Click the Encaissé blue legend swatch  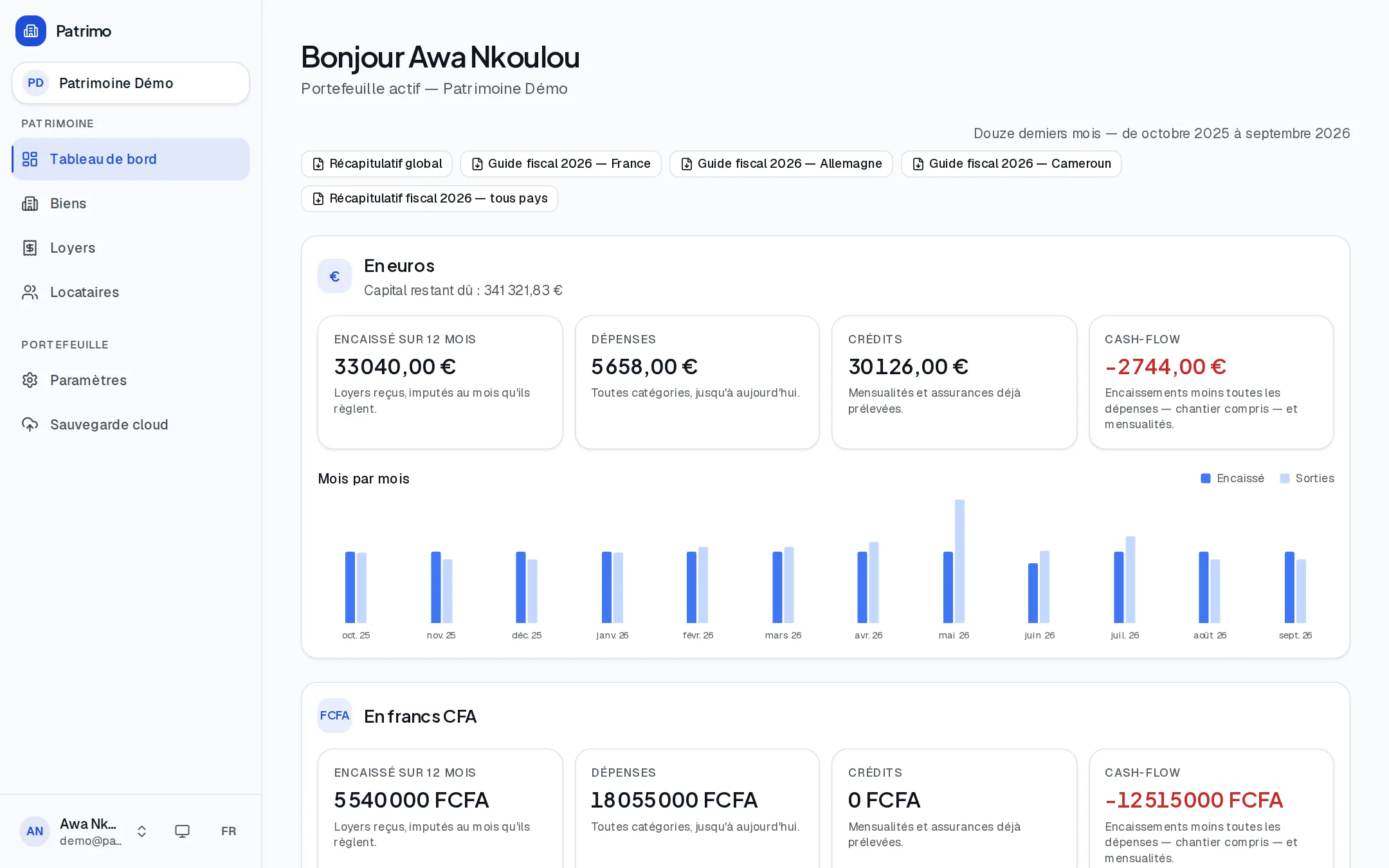1206,478
